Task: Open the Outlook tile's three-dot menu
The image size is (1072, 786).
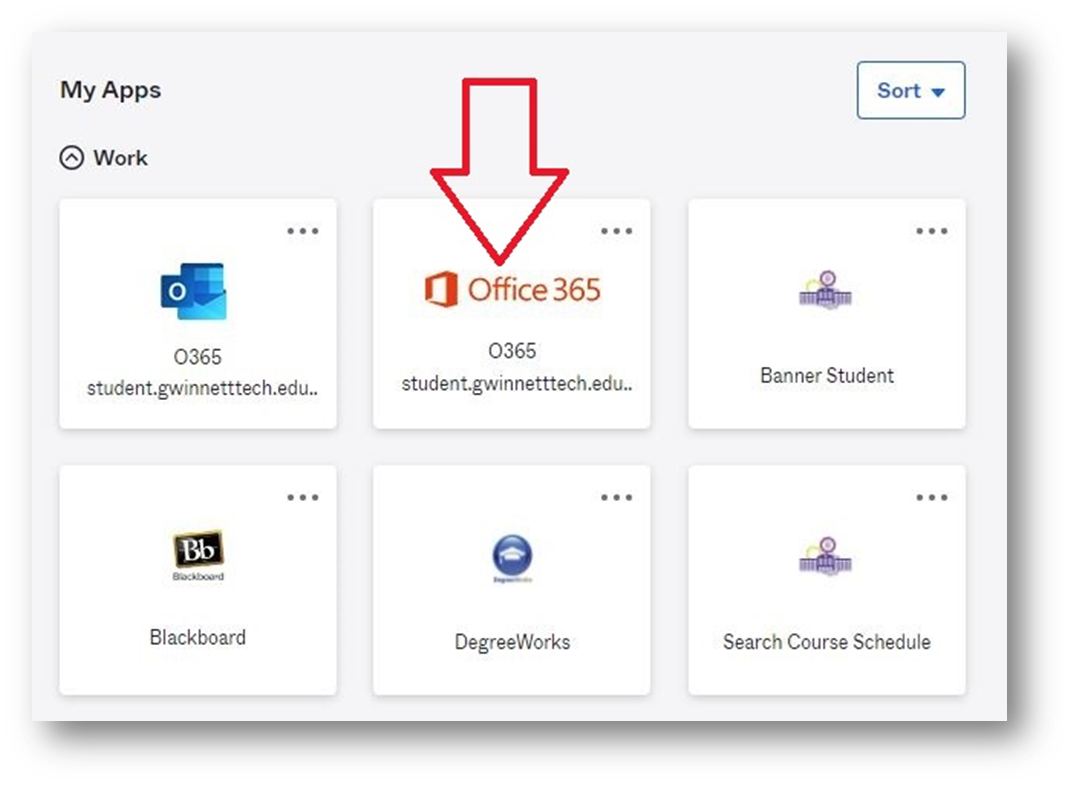Action: pos(303,231)
